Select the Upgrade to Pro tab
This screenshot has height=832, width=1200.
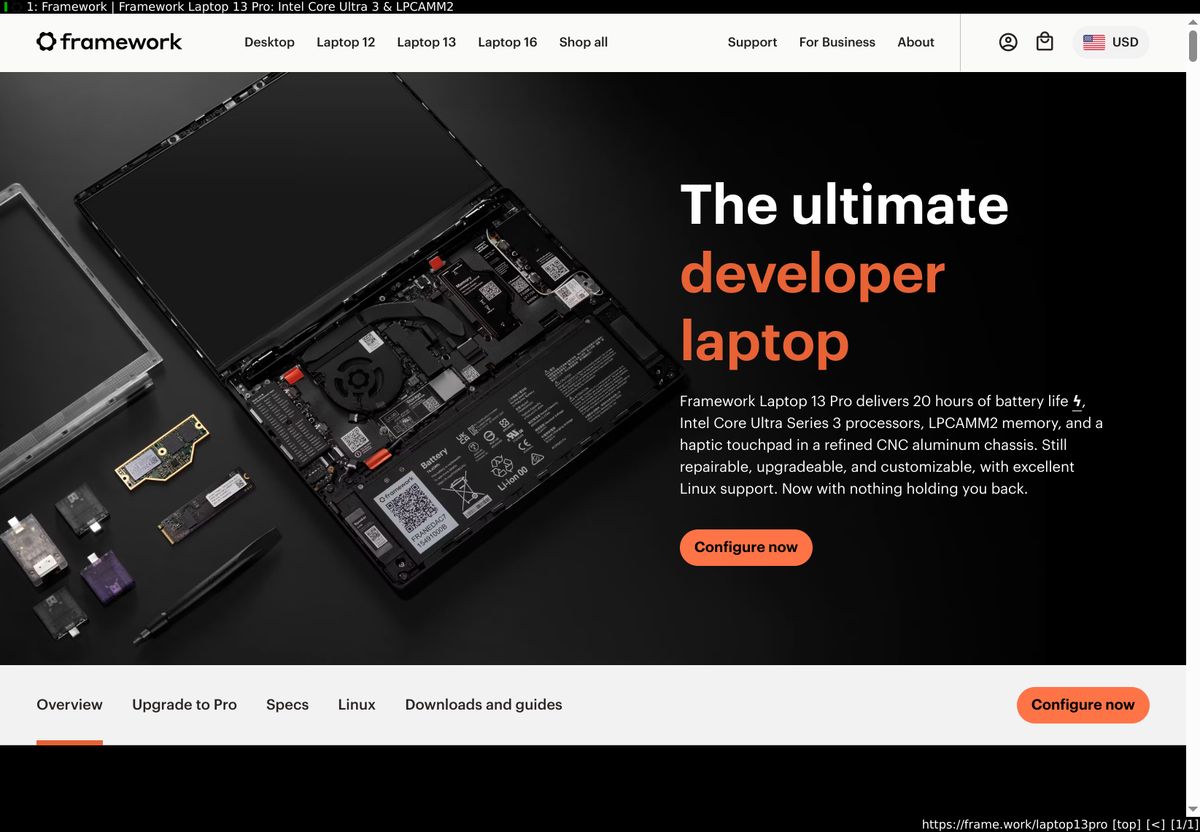click(x=184, y=704)
